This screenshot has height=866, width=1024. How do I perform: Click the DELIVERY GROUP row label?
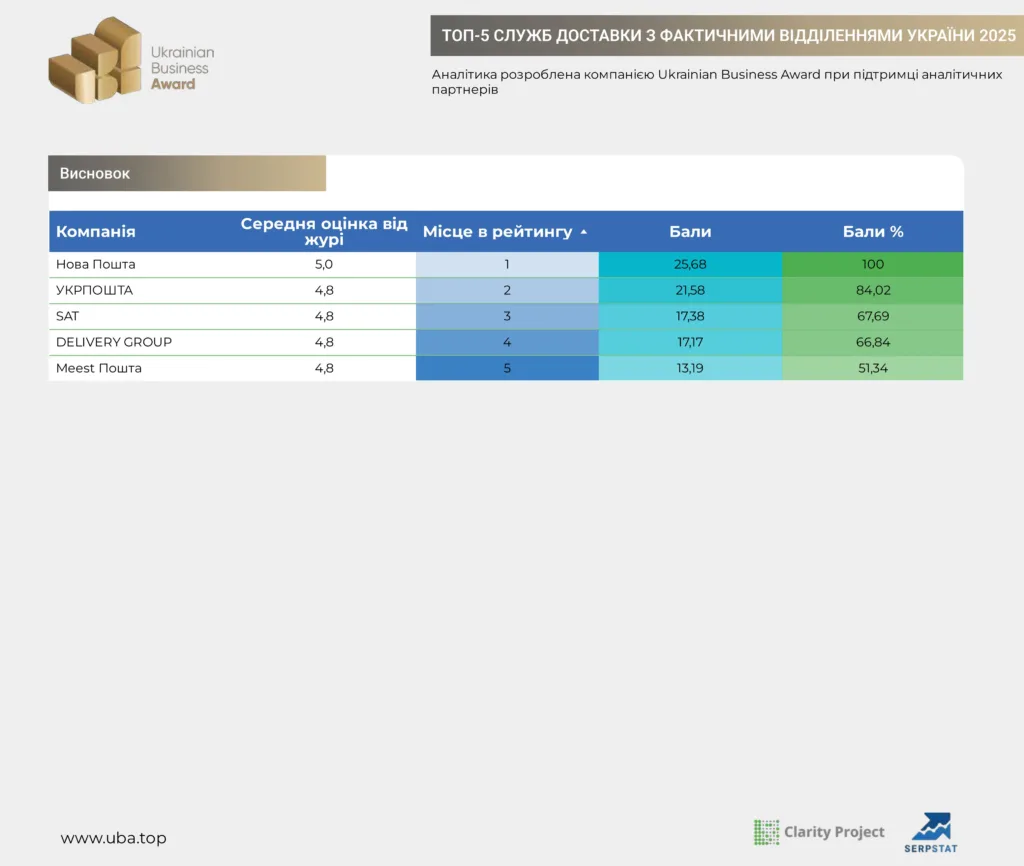(114, 342)
